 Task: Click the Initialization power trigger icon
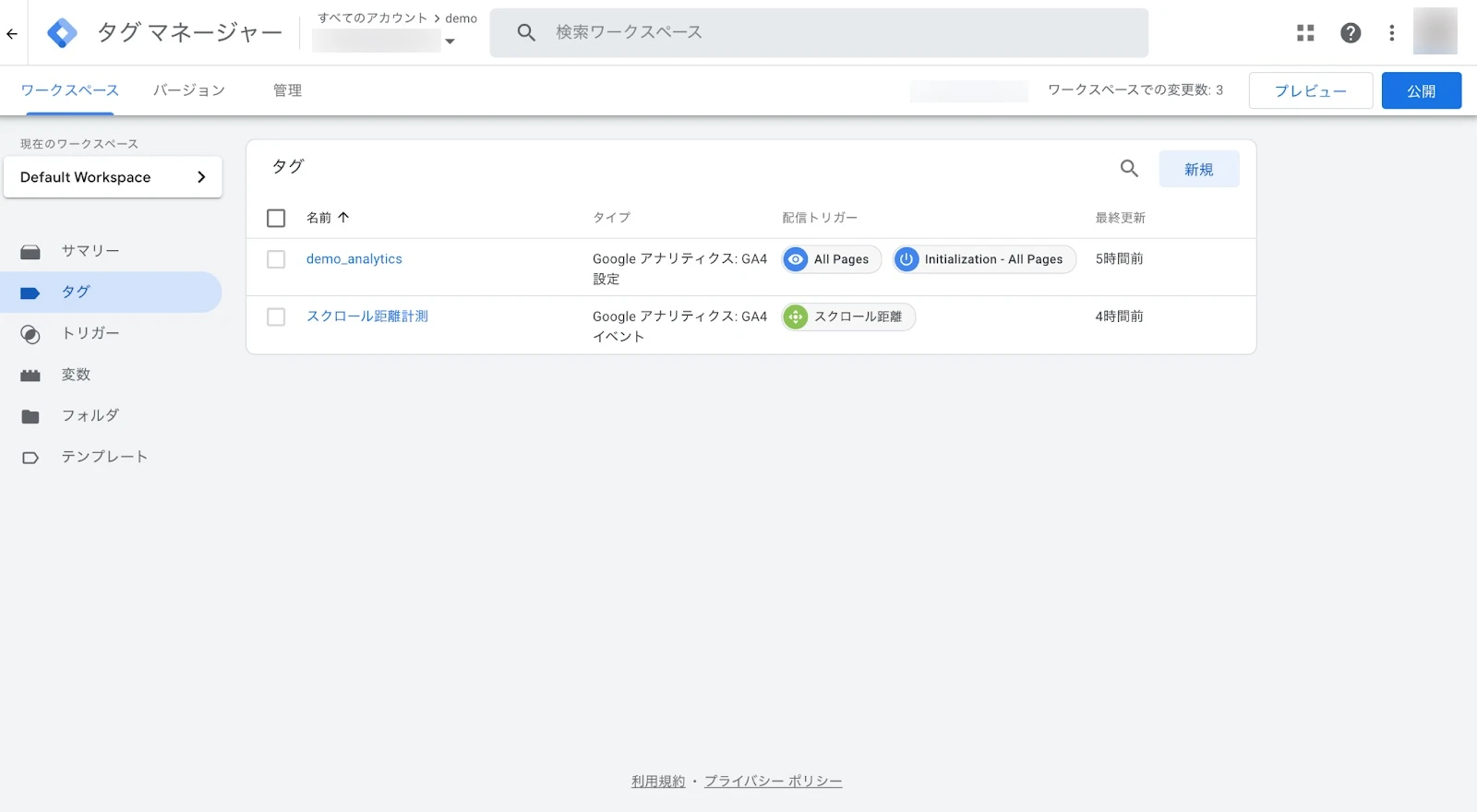[907, 259]
